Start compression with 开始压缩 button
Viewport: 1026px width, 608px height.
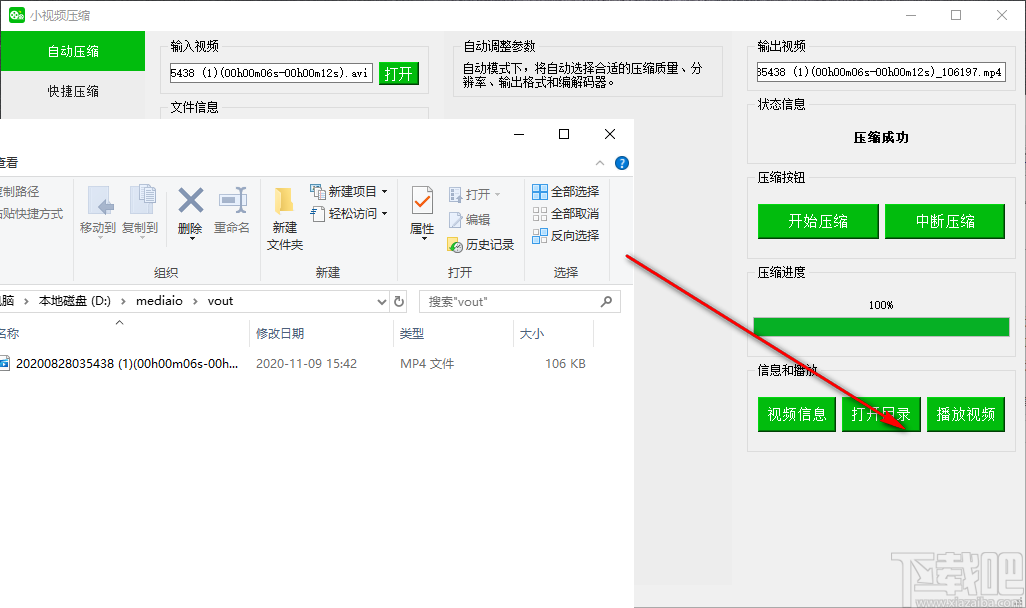coord(818,221)
